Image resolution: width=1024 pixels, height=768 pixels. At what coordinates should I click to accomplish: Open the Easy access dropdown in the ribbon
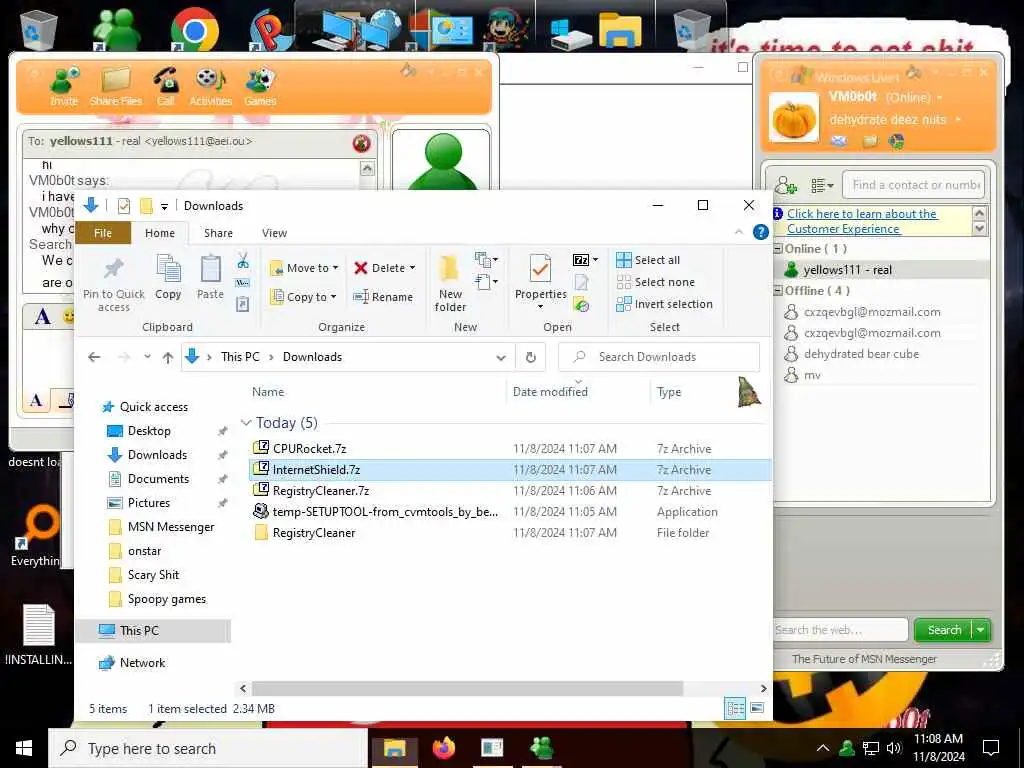(487, 282)
